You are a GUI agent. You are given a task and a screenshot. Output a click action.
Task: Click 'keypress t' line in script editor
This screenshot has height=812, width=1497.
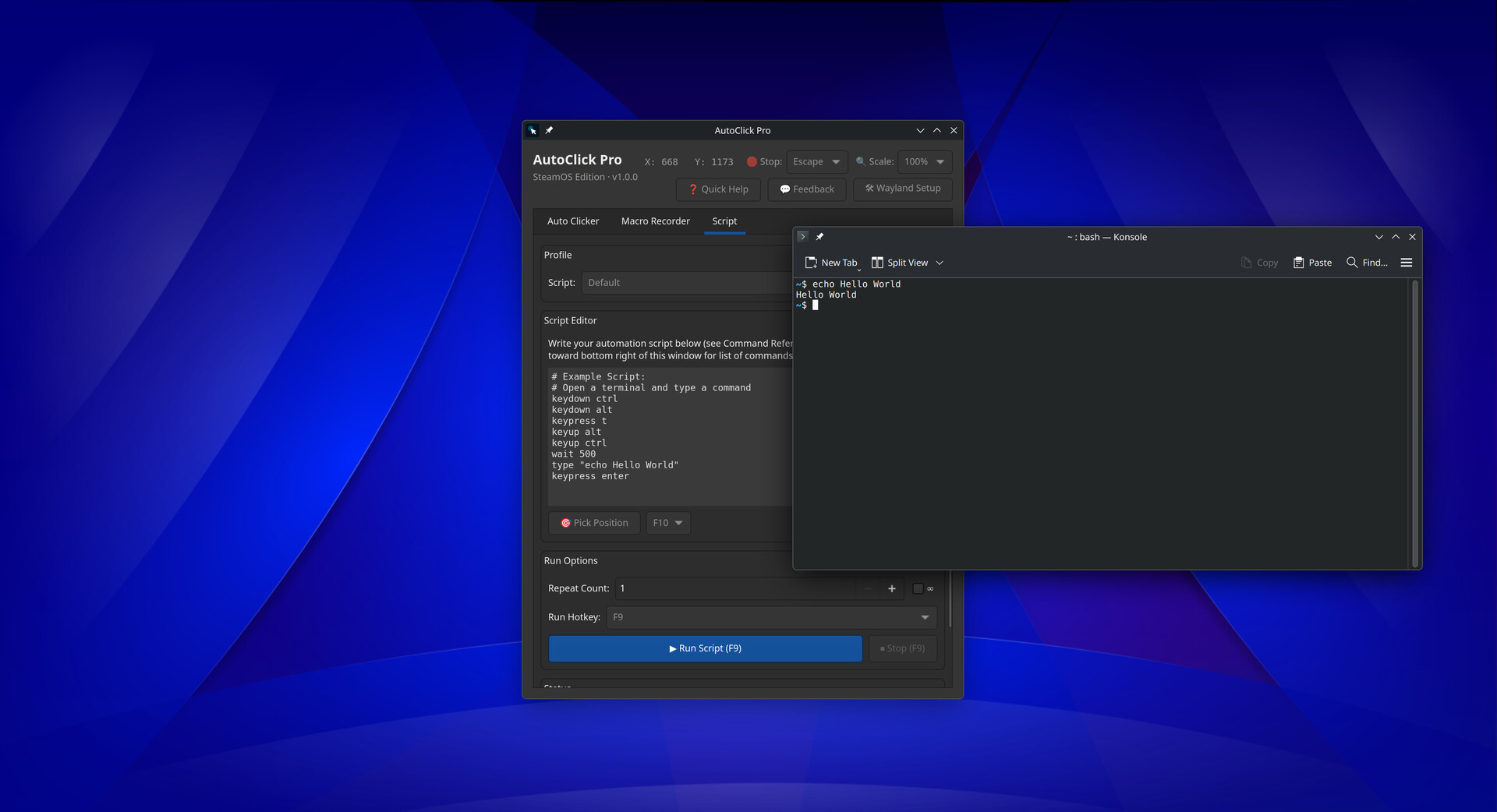point(579,421)
